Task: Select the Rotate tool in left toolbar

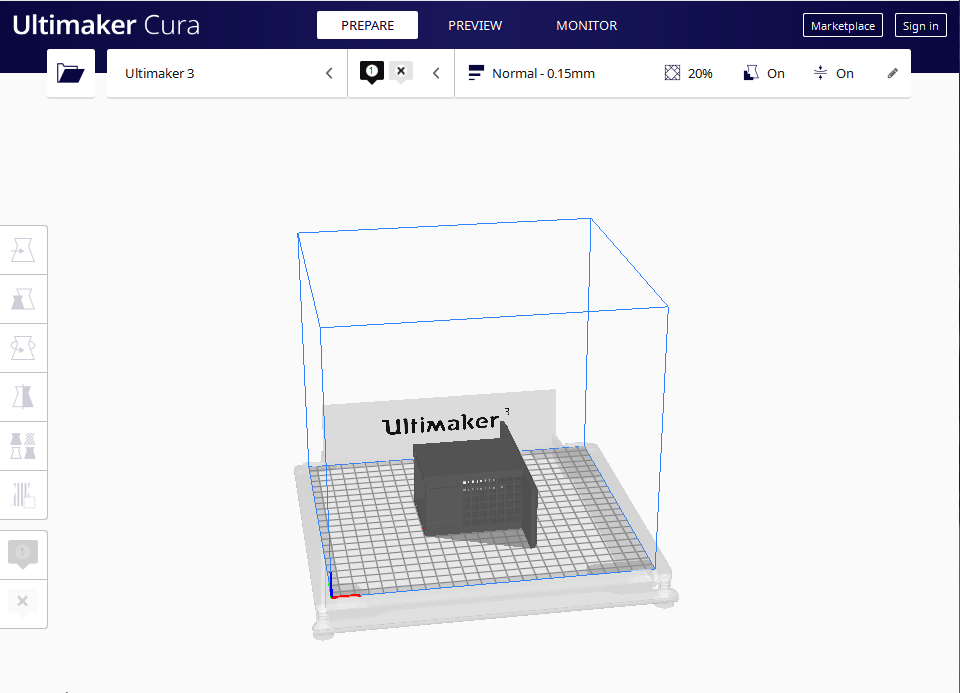Action: (23, 348)
